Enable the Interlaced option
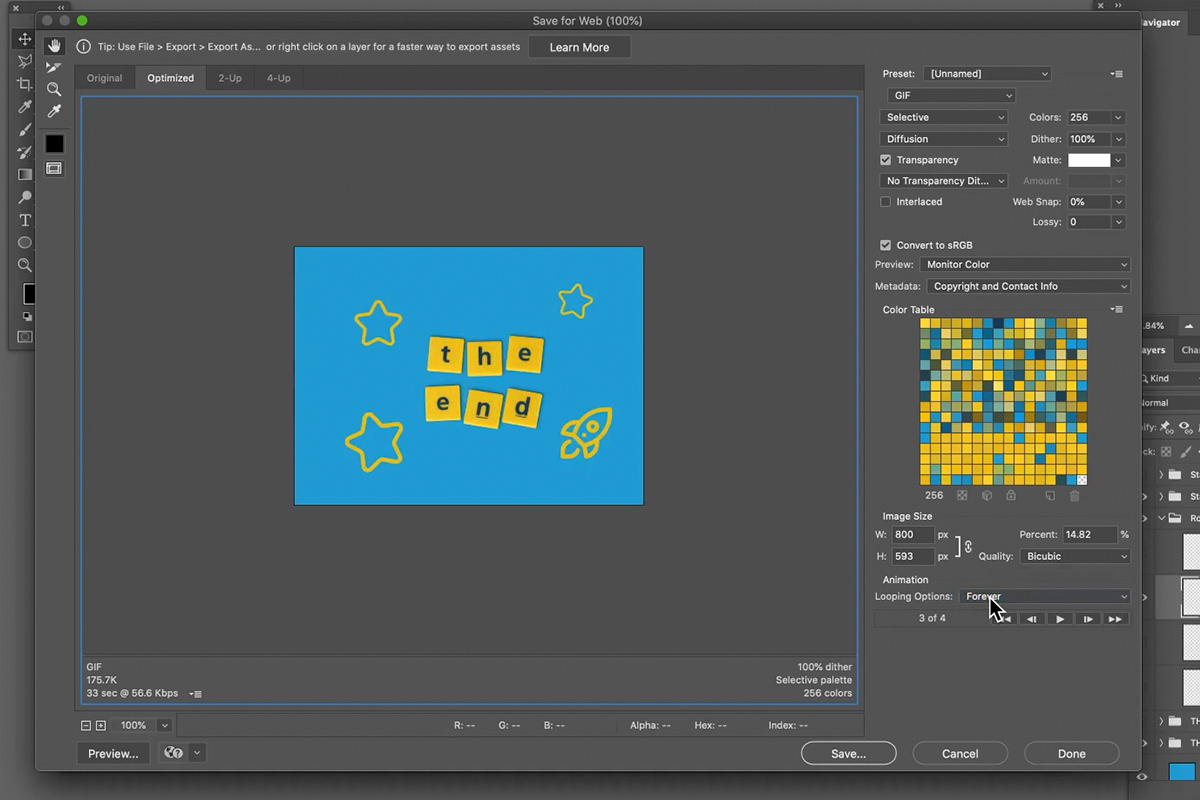 coord(885,201)
